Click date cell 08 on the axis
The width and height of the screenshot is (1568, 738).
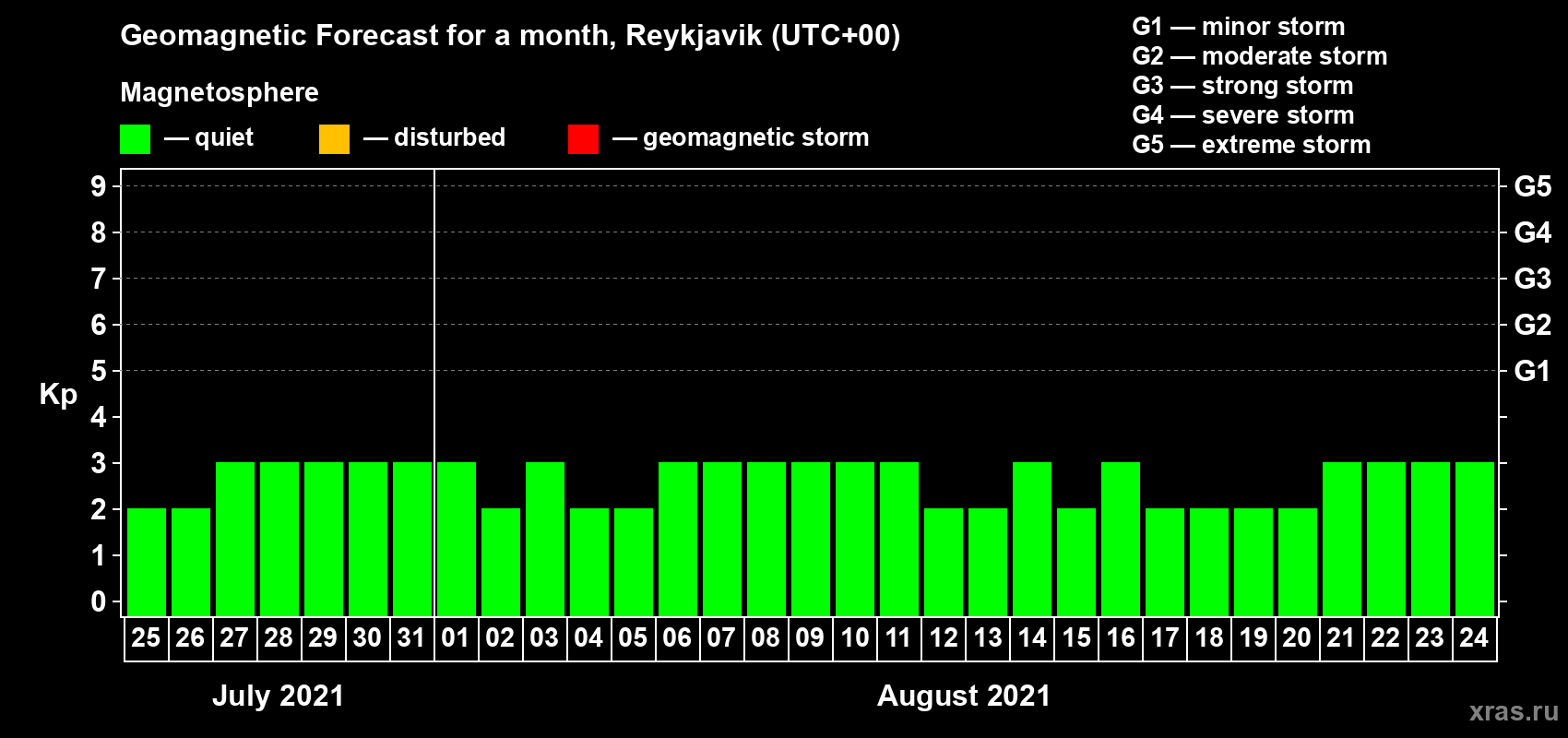point(766,638)
